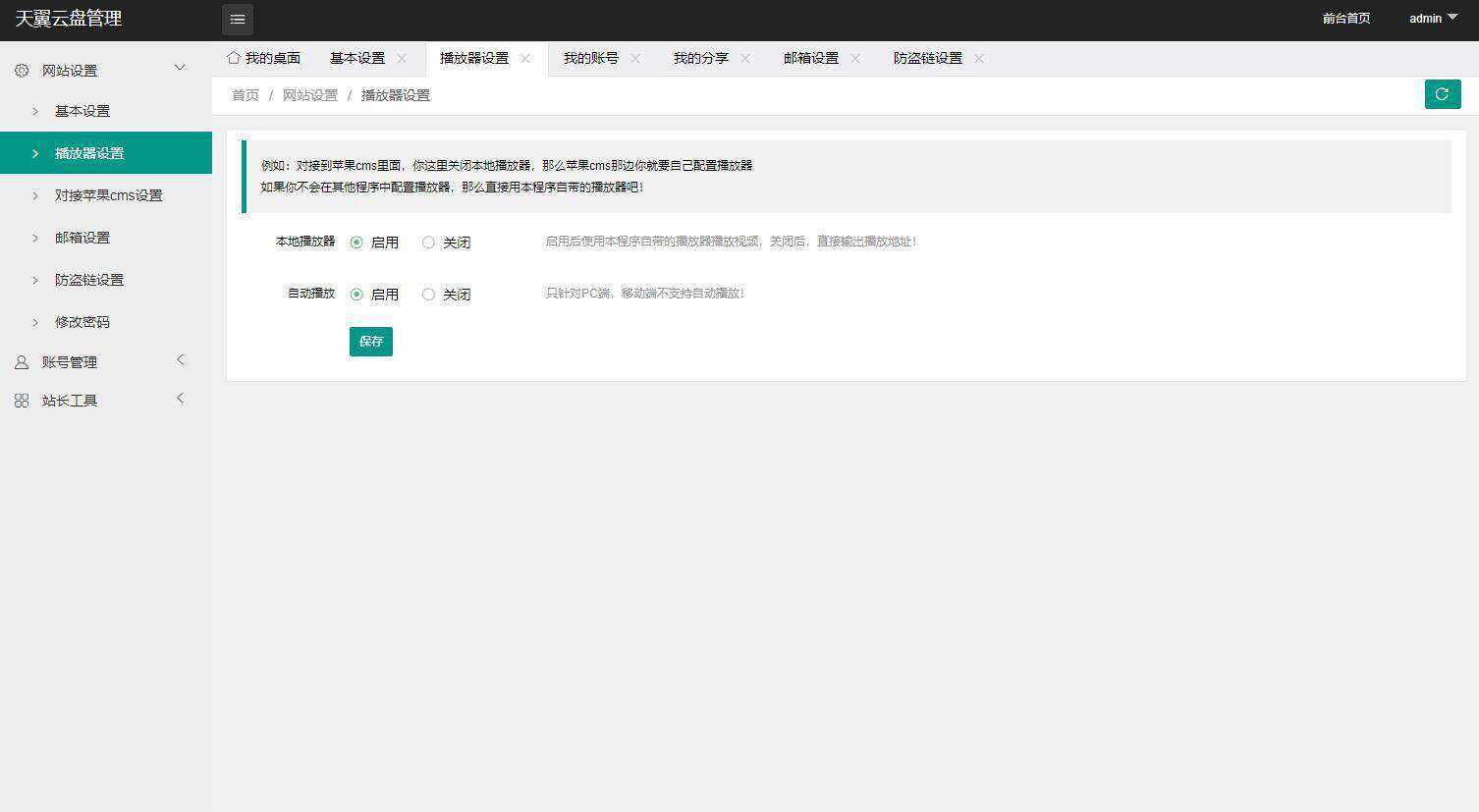This screenshot has width=1479, height=812.
Task: Switch to the 我的账号 tab
Action: click(590, 58)
